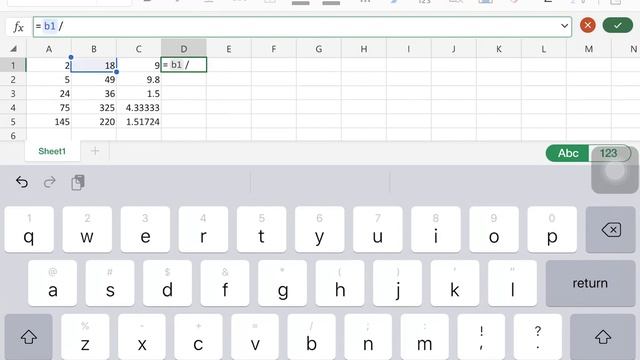Tap the left shift key
Image resolution: width=640 pixels, height=360 pixels.
pyautogui.click(x=29, y=337)
